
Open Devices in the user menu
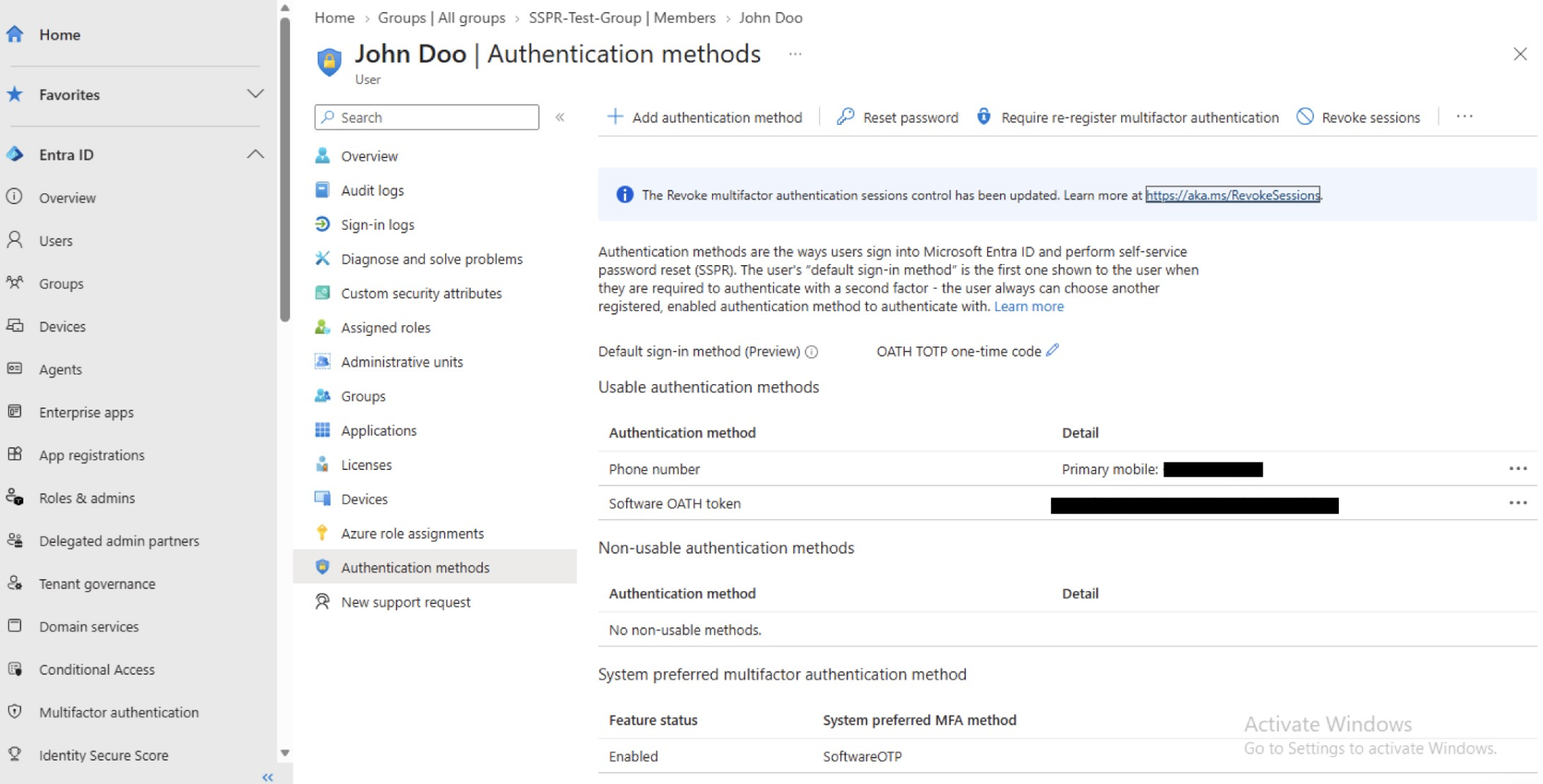tap(364, 499)
